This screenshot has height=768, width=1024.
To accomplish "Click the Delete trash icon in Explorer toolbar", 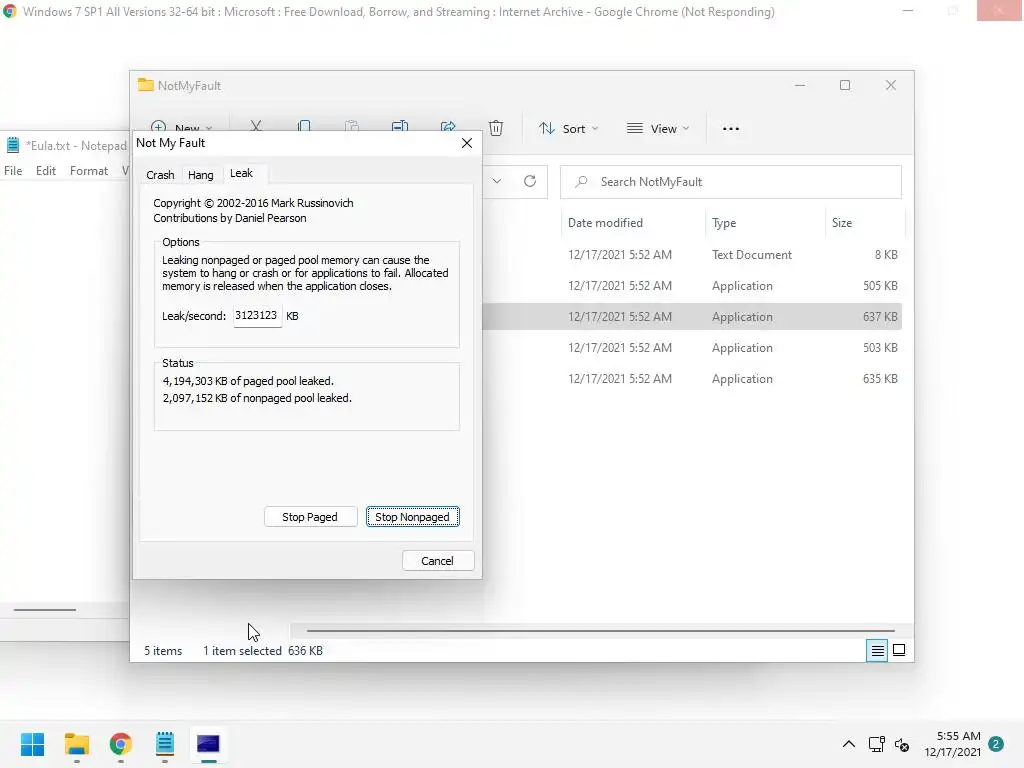I will [496, 128].
